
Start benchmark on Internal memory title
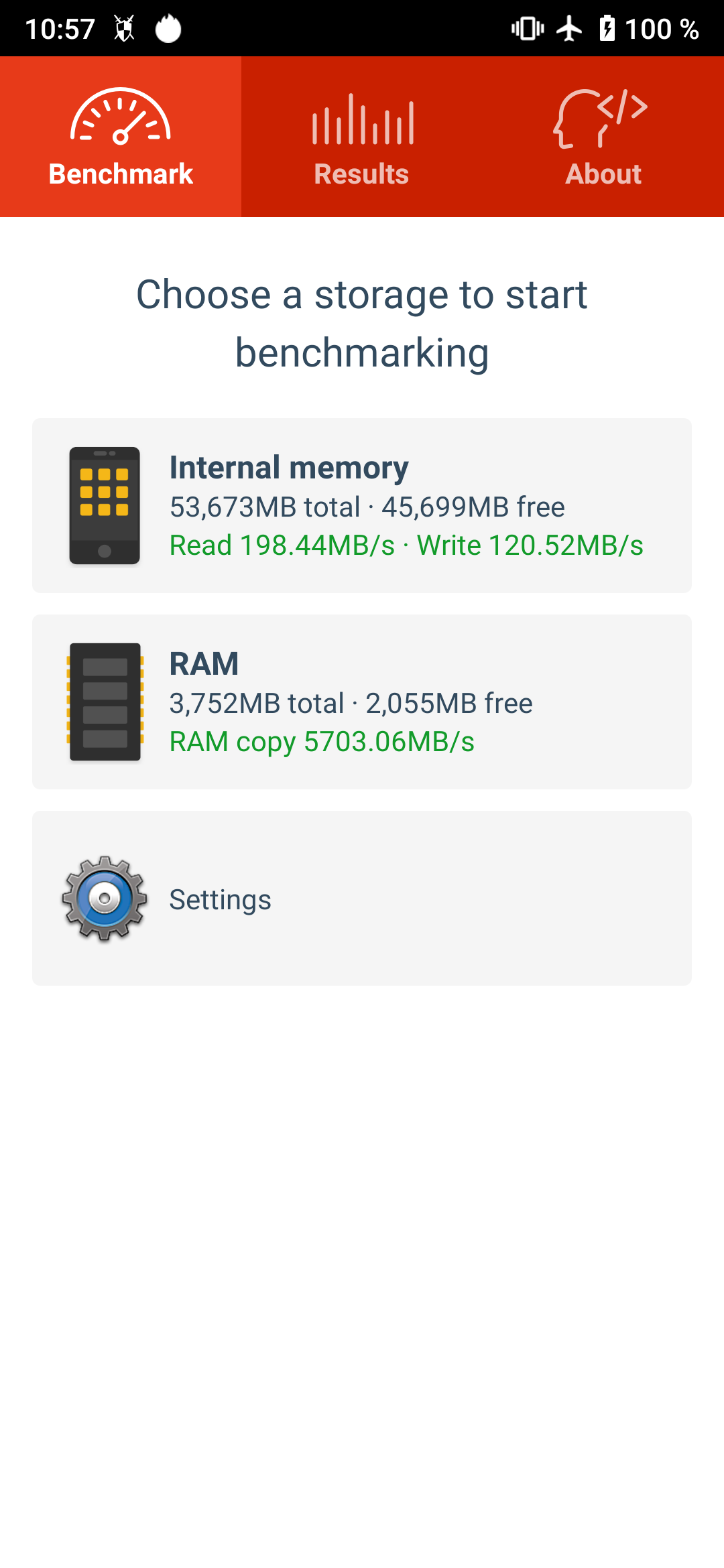pos(289,467)
